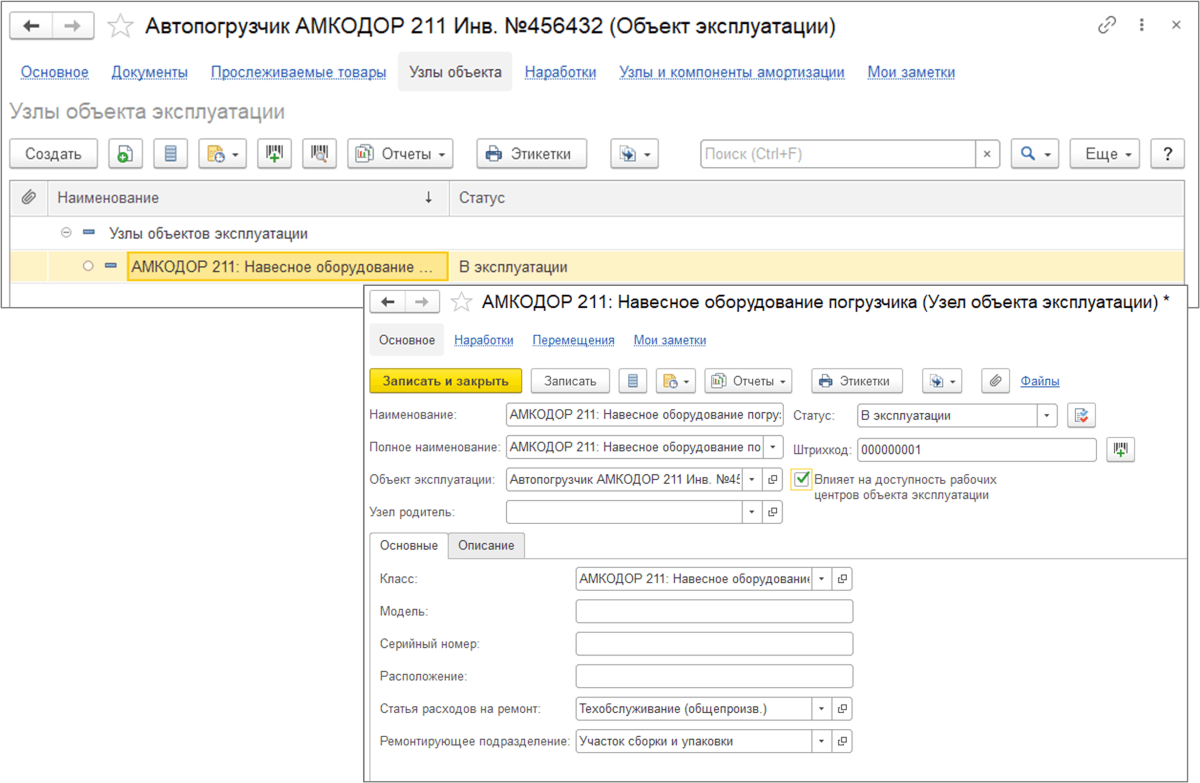Click into the Серийный номер input field
Viewport: 1200px width, 783px height.
tap(714, 644)
